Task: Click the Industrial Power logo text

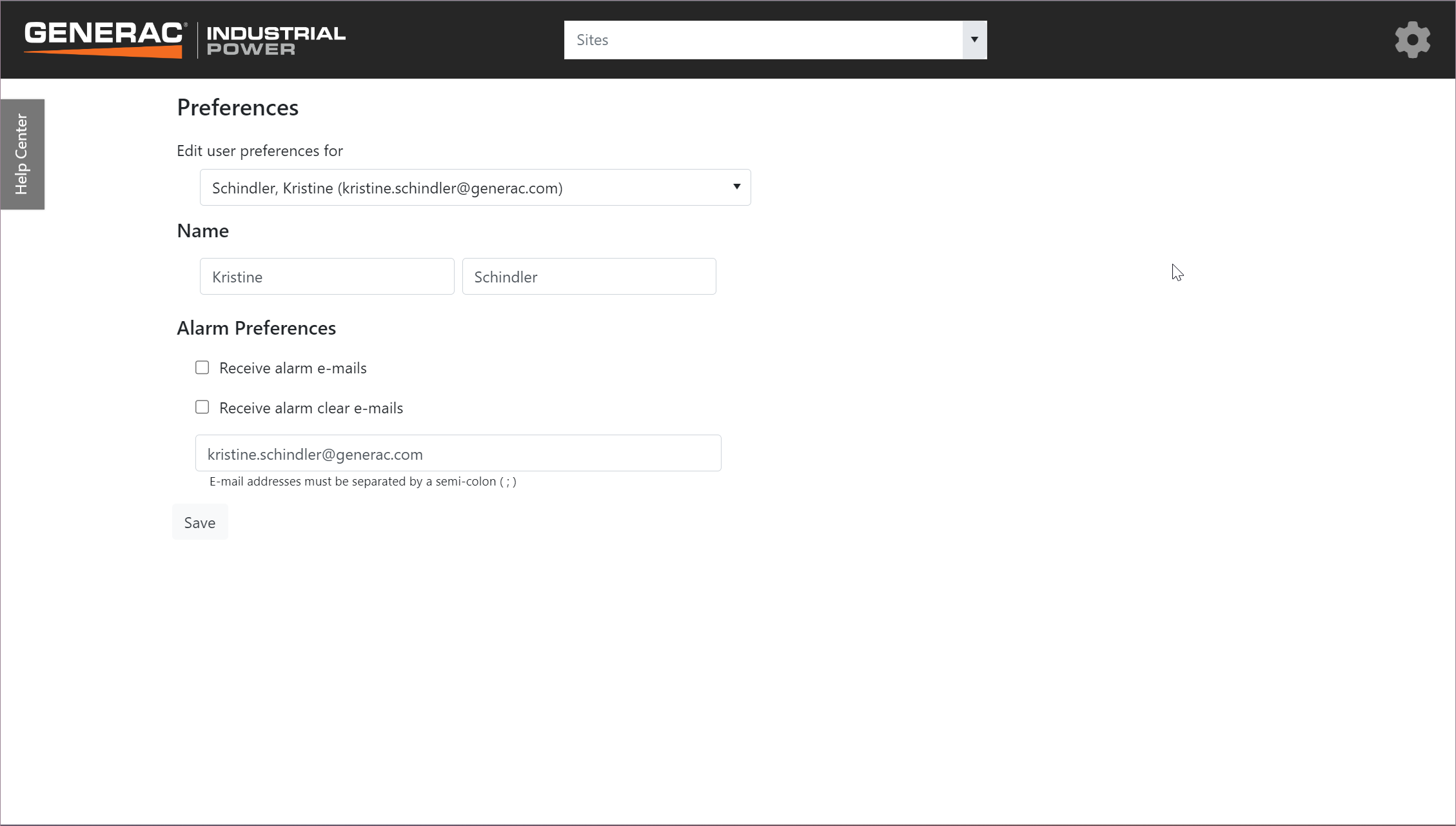Action: pos(276,40)
